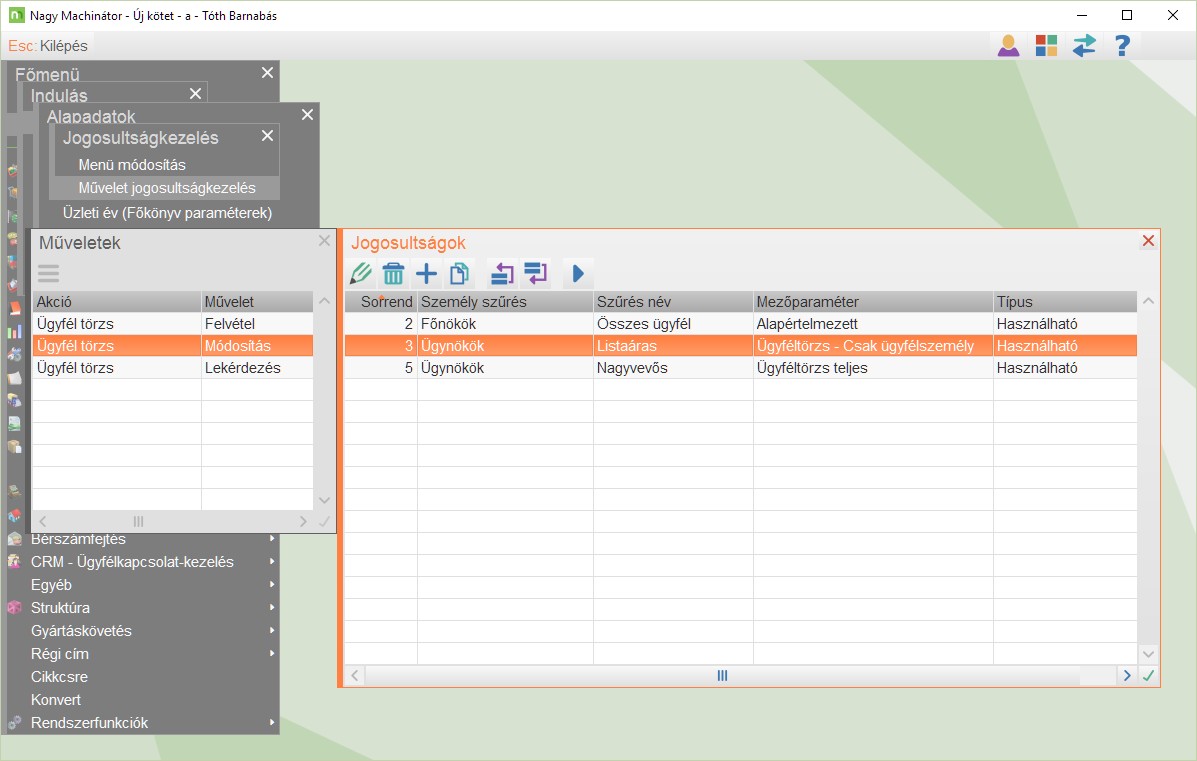Add a new permission with plus icon
Image resolution: width=1197 pixels, height=761 pixels.
427,273
